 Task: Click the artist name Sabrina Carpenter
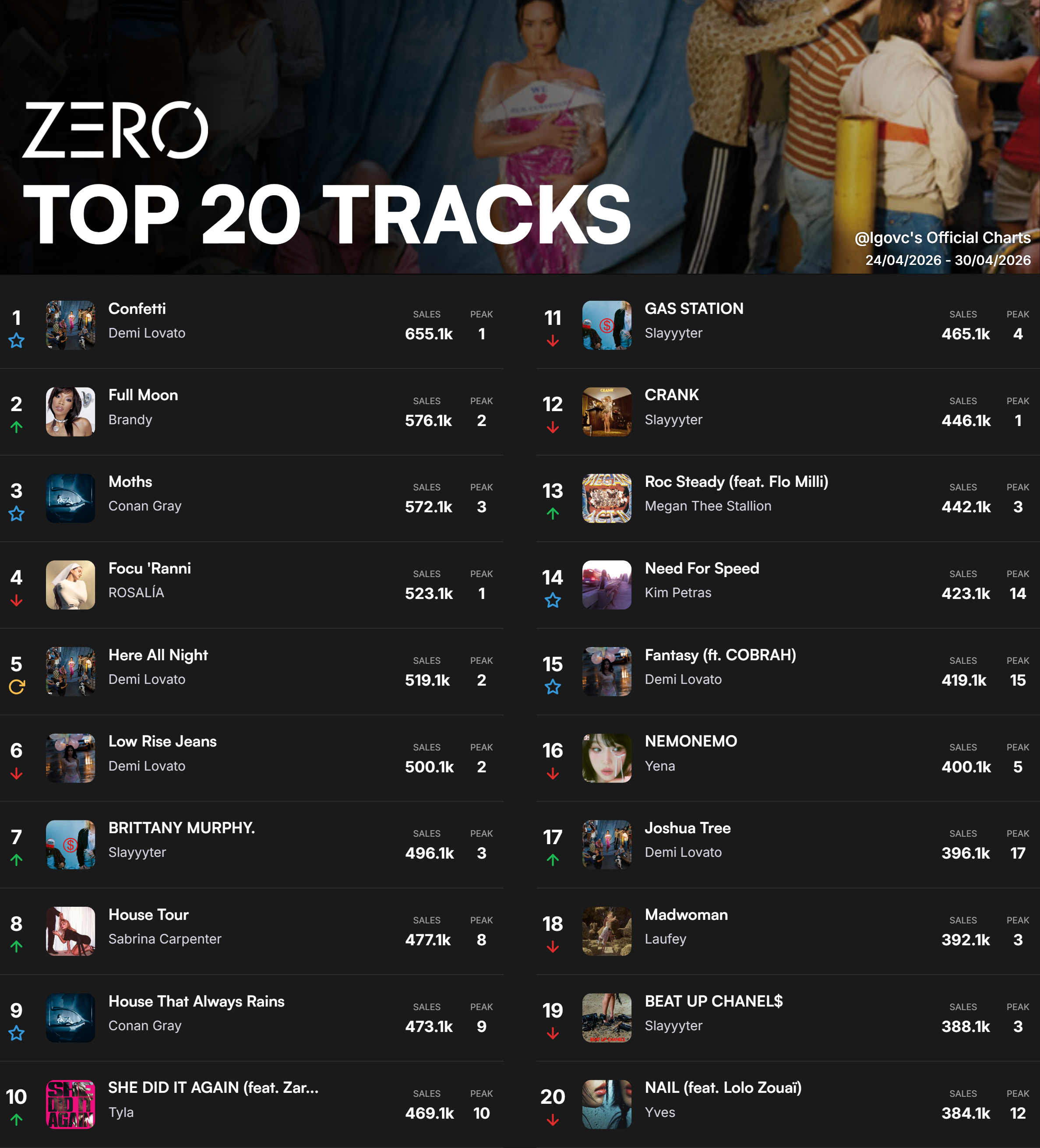coord(165,939)
